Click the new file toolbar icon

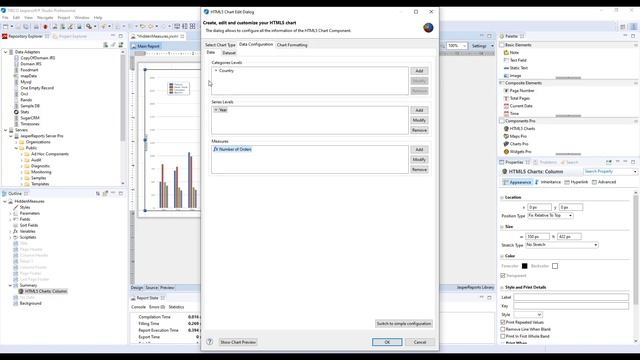[6, 27]
